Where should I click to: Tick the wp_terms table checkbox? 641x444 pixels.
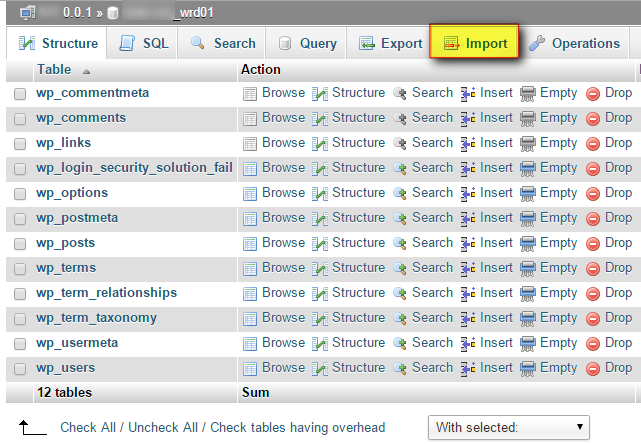[20, 268]
